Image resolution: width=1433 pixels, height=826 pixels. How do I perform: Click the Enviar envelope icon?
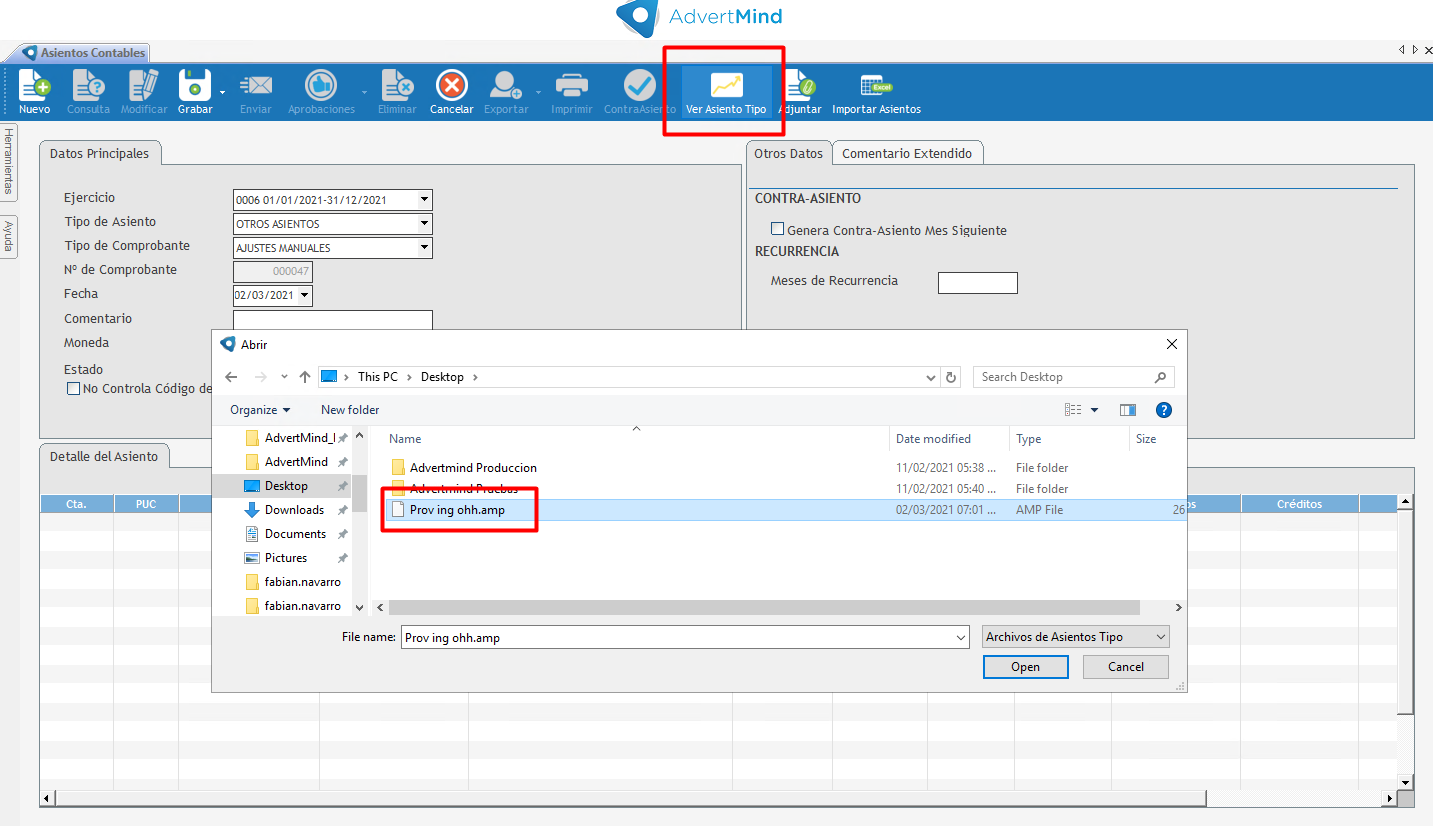[256, 86]
